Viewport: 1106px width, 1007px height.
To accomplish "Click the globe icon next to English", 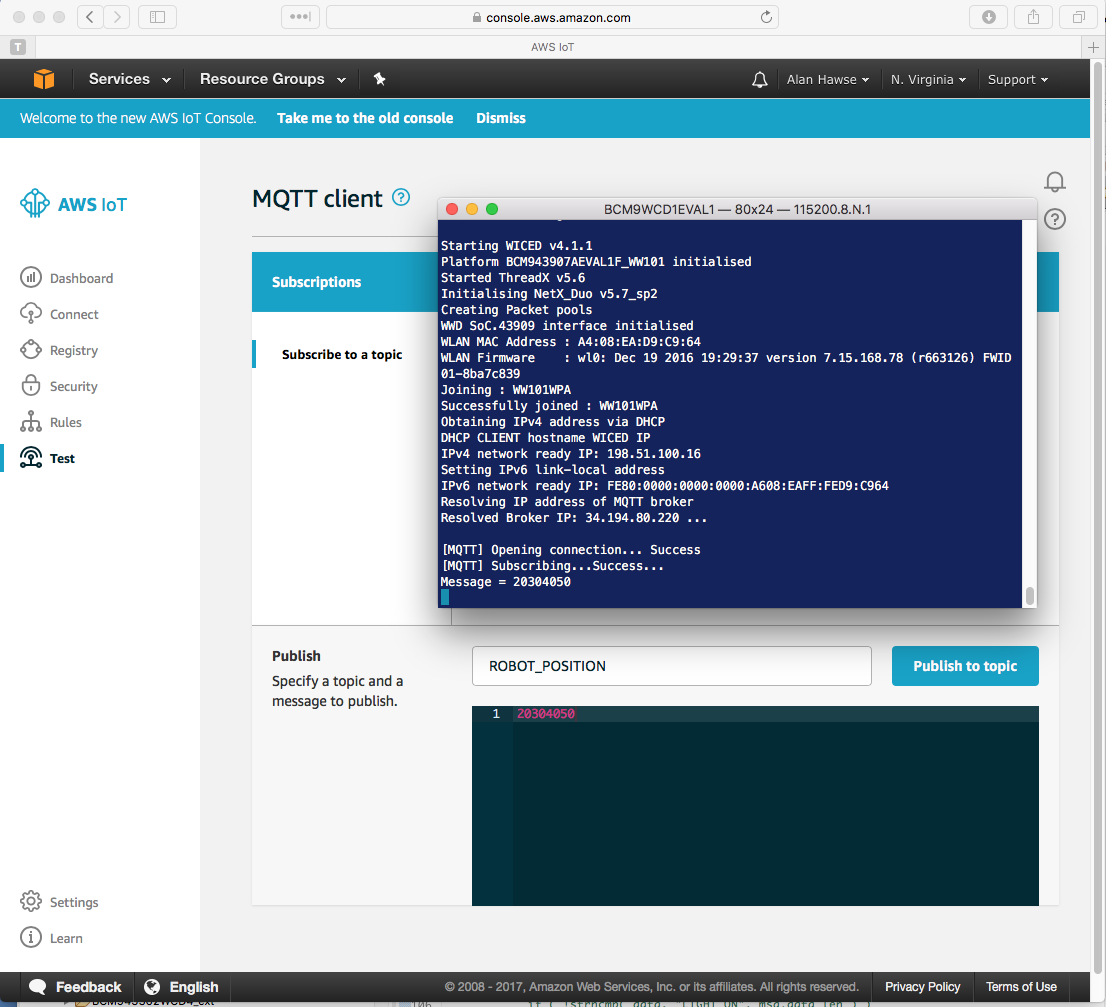I will 152,987.
